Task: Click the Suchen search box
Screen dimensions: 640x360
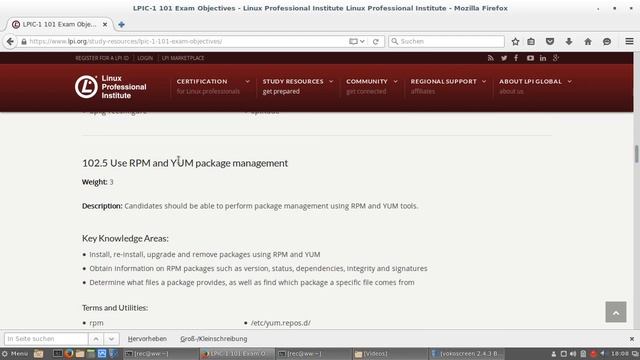Action: [x=447, y=41]
